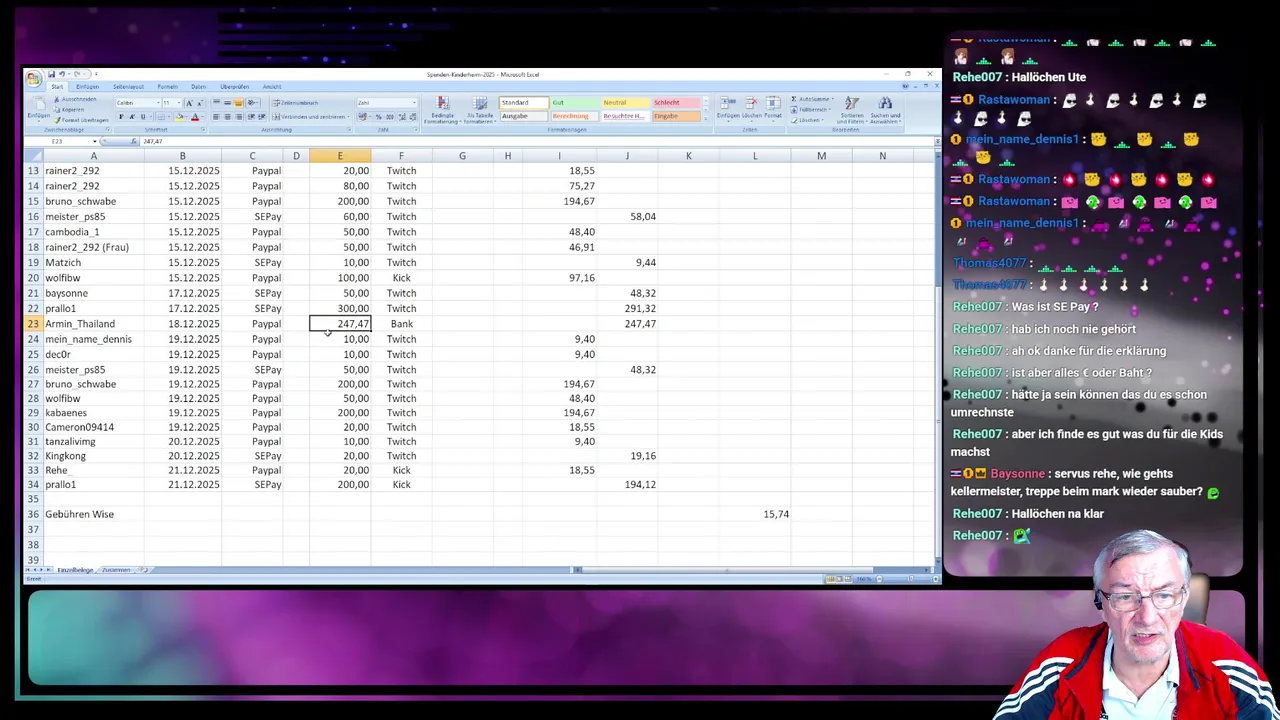Open the Calibri font name dropdown
The image size is (1280, 720).
pos(158,103)
